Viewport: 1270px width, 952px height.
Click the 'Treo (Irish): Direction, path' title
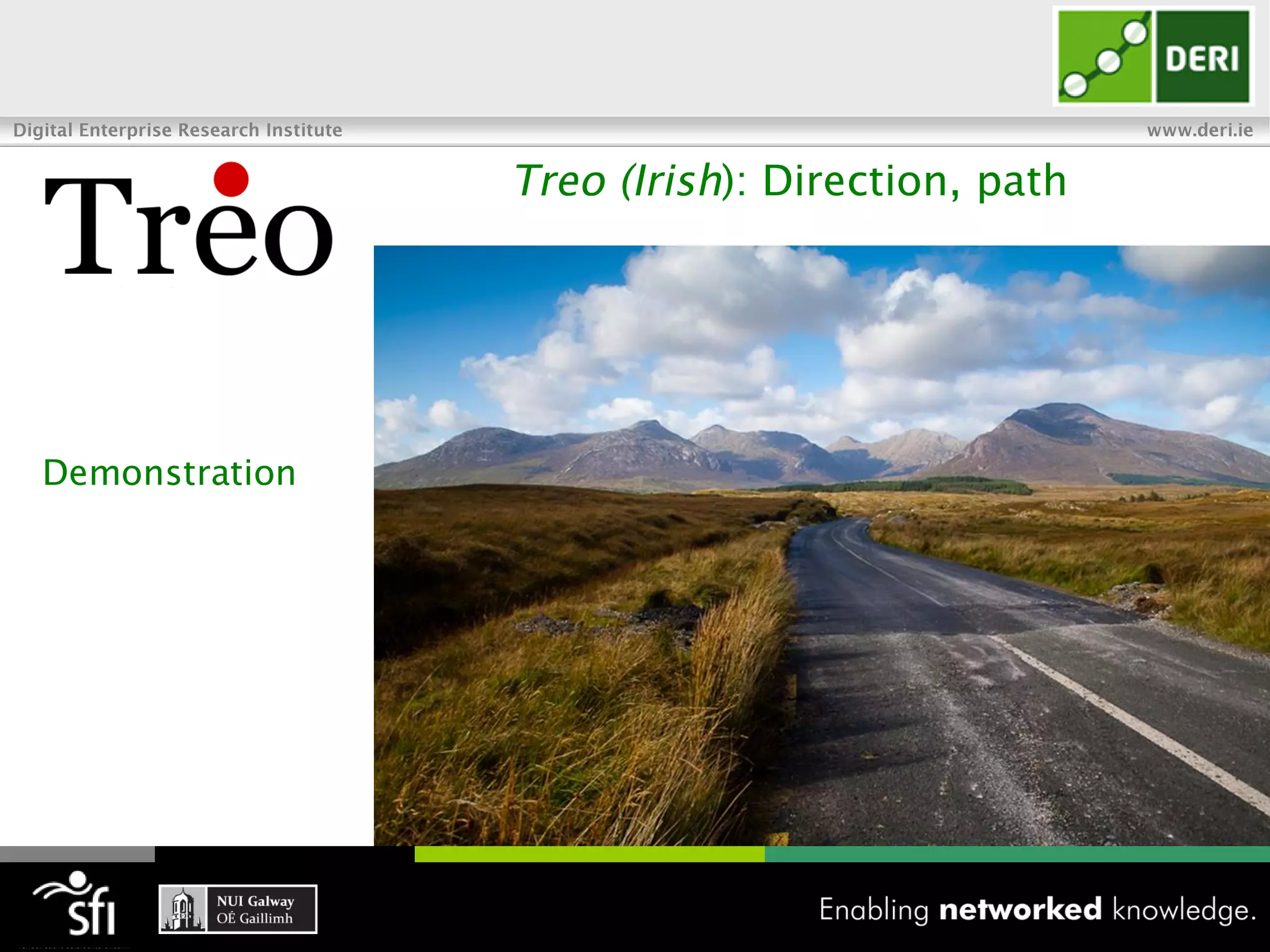pyautogui.click(x=791, y=181)
